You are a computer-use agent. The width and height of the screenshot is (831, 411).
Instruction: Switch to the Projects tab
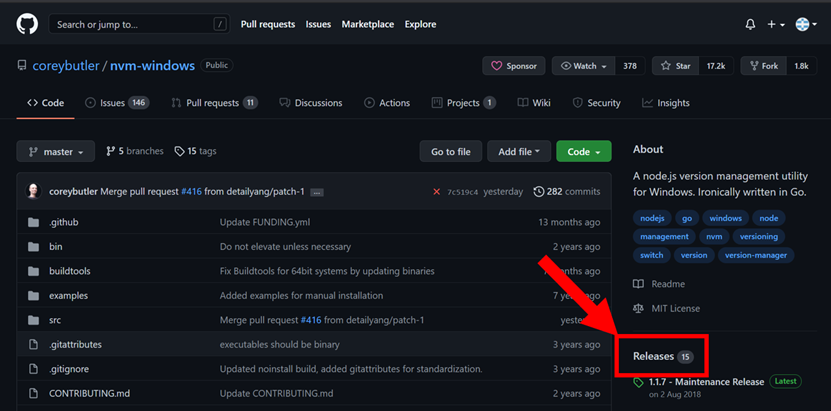point(464,103)
